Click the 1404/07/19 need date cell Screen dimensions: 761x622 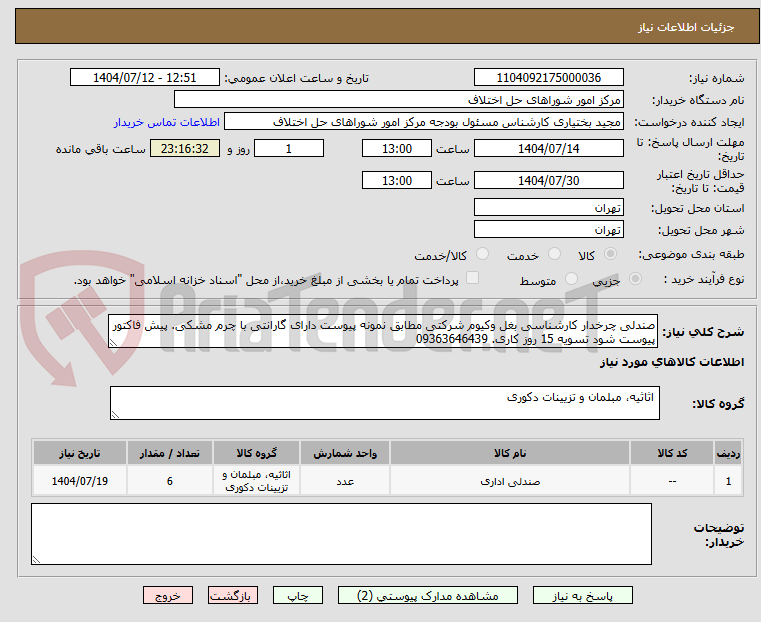click(x=80, y=481)
